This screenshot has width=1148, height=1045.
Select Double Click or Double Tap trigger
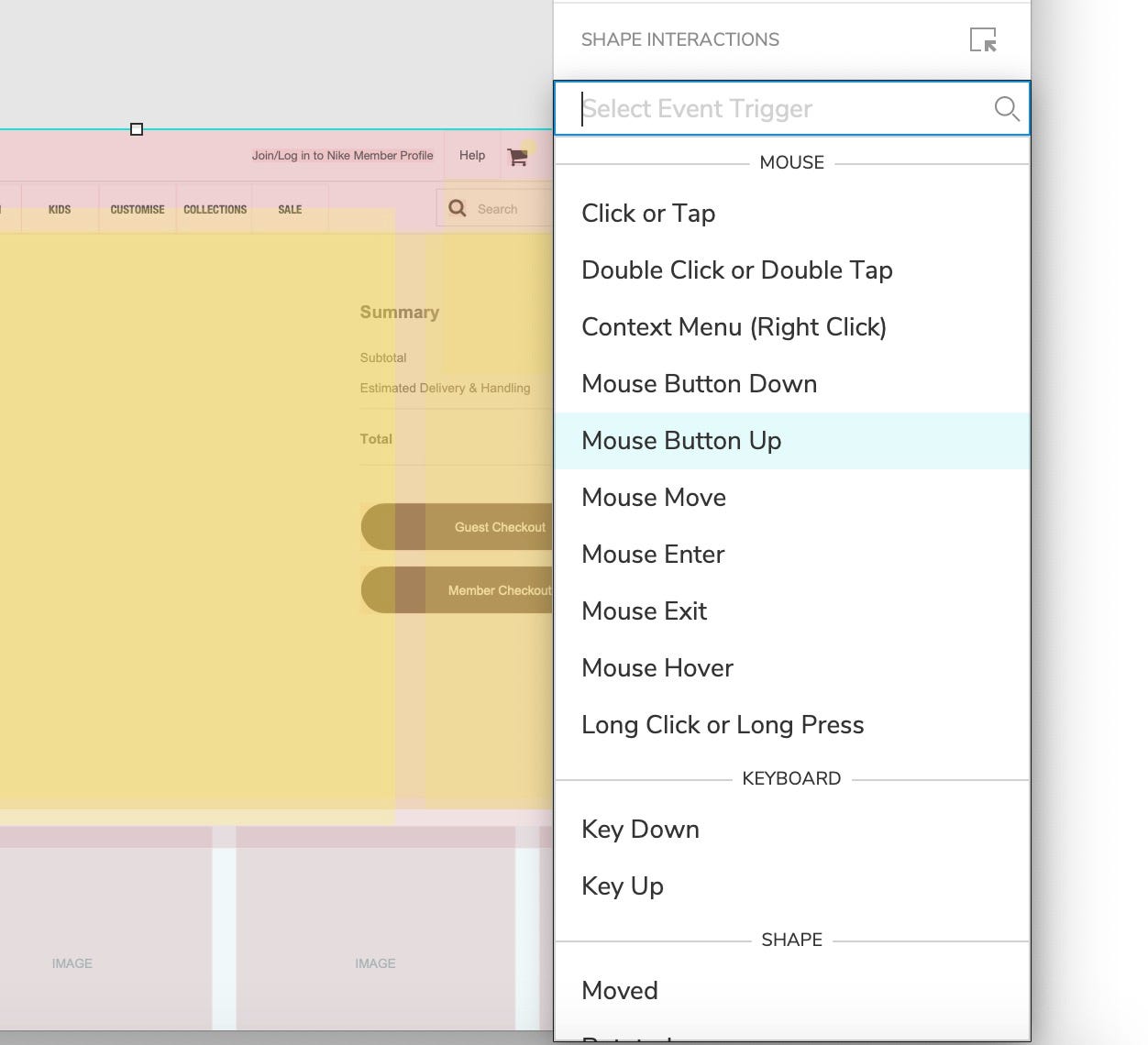pyautogui.click(x=792, y=269)
